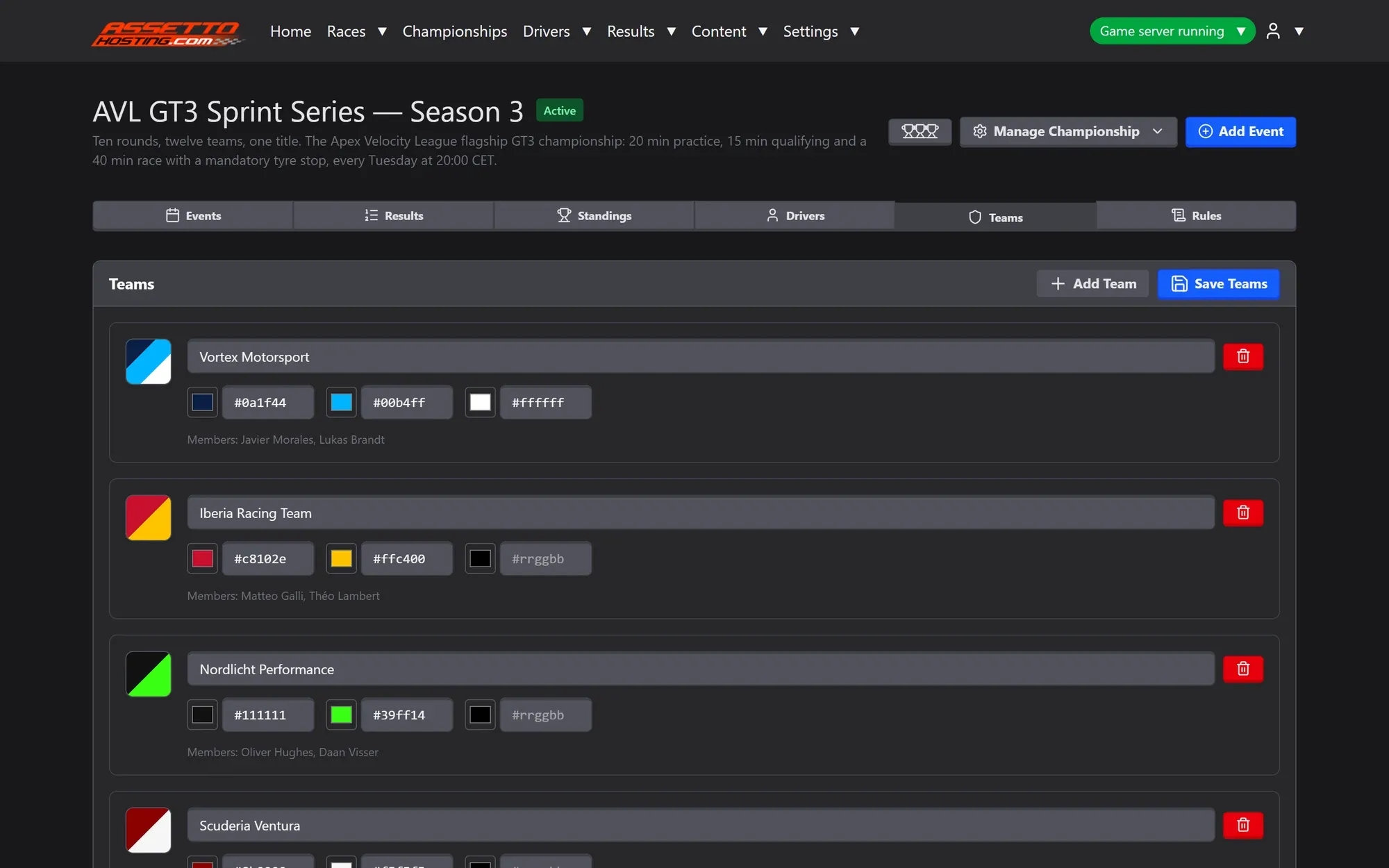Image resolution: width=1389 pixels, height=868 pixels.
Task: Switch to the Results tab
Action: (x=394, y=216)
